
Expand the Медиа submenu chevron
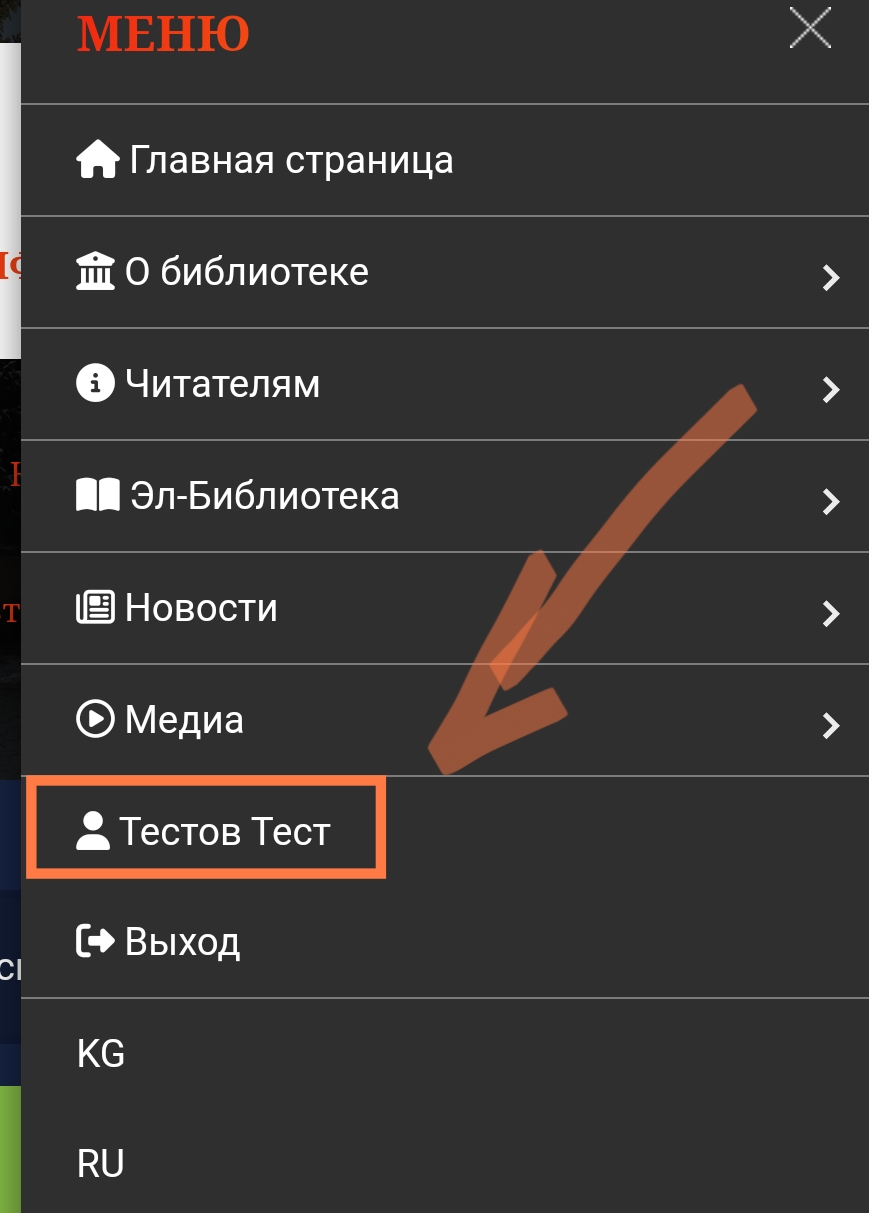coord(830,725)
